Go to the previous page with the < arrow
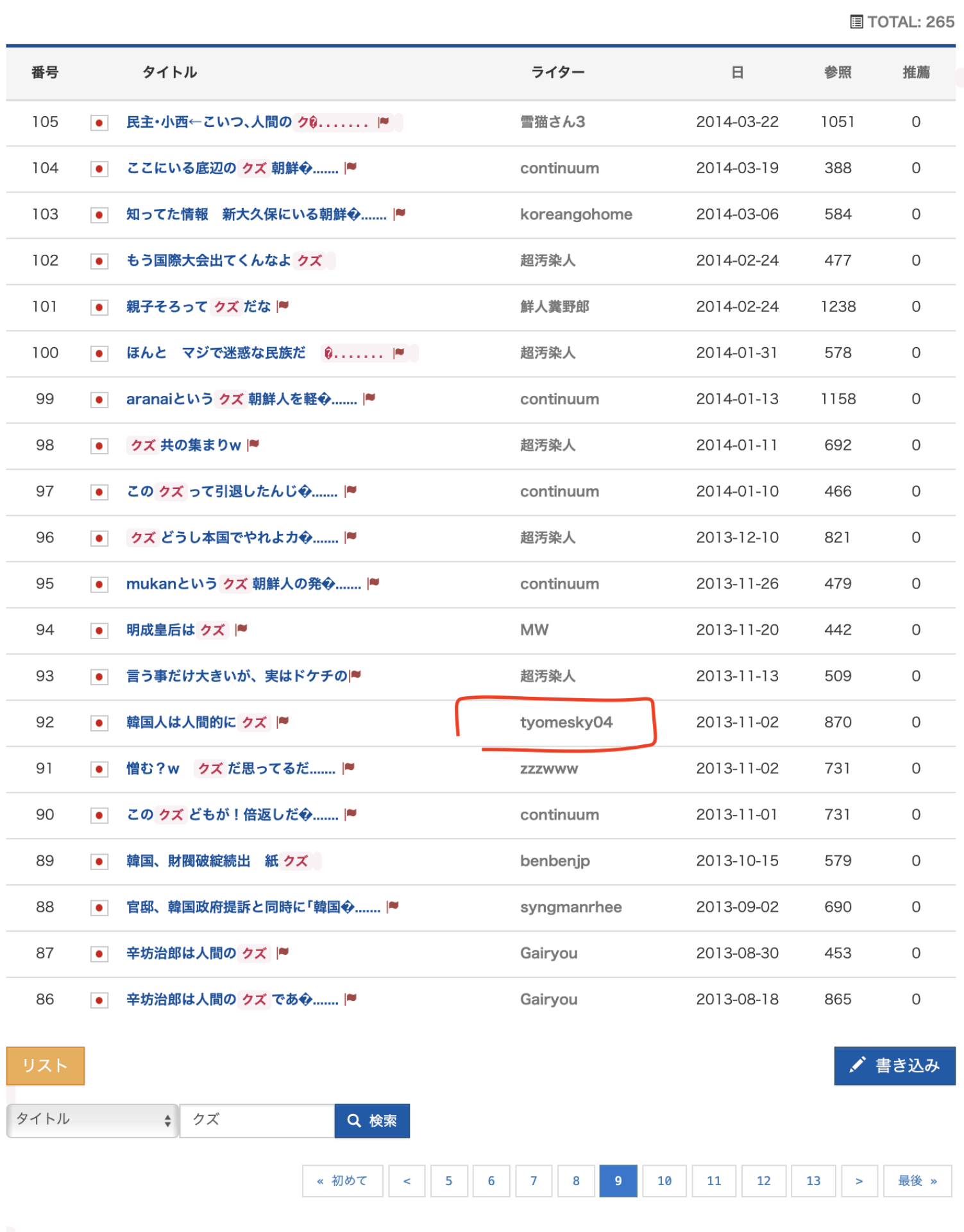Screen dimensions: 964x1232 click(x=407, y=1181)
